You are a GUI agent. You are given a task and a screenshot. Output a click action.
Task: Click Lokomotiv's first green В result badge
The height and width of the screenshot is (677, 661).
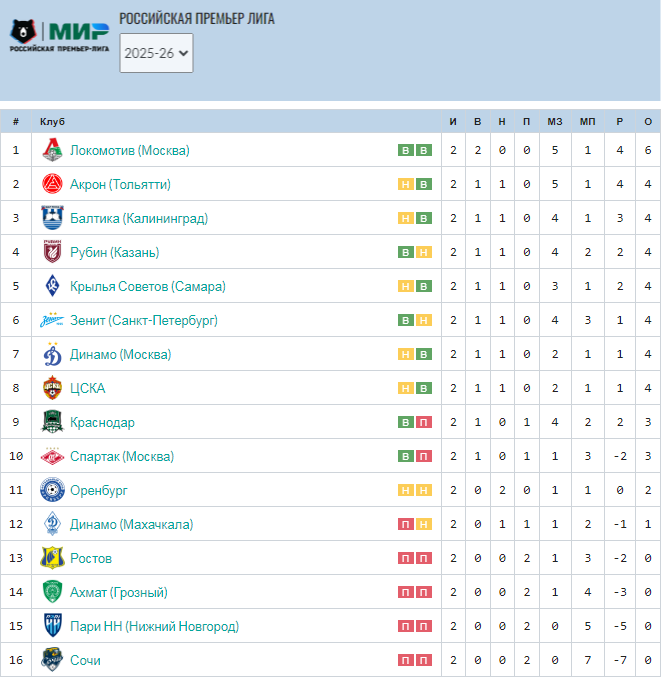(405, 150)
